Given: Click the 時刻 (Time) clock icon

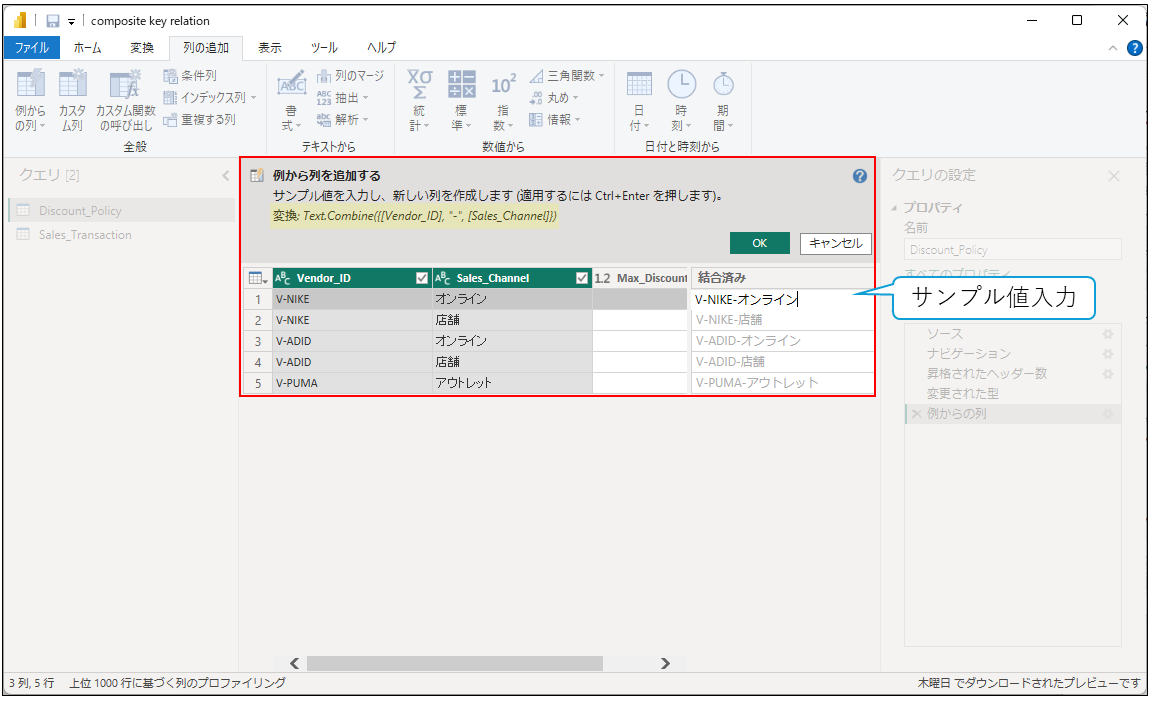Looking at the screenshot, I should (x=681, y=85).
